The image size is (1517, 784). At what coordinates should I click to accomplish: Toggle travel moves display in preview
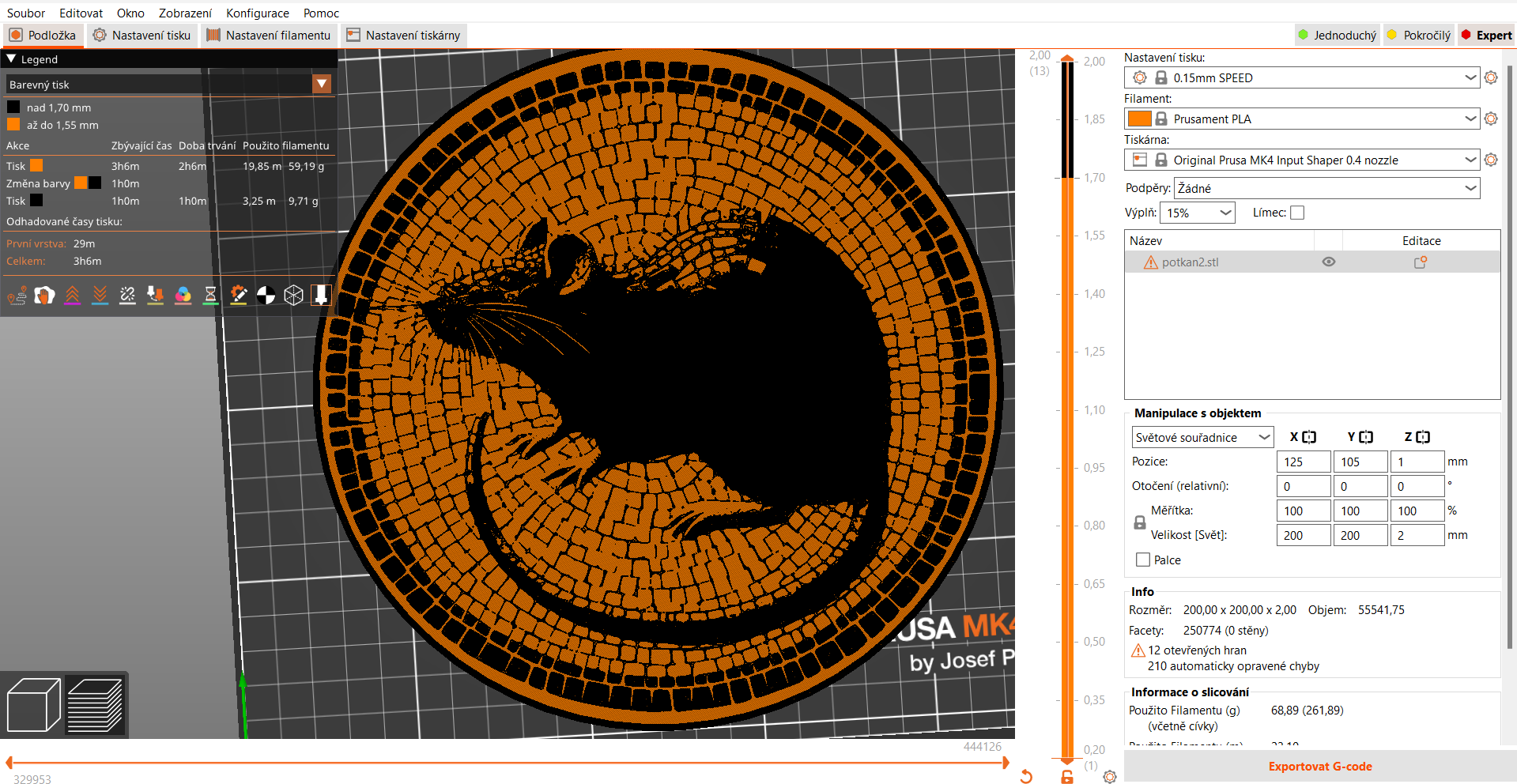pos(16,295)
